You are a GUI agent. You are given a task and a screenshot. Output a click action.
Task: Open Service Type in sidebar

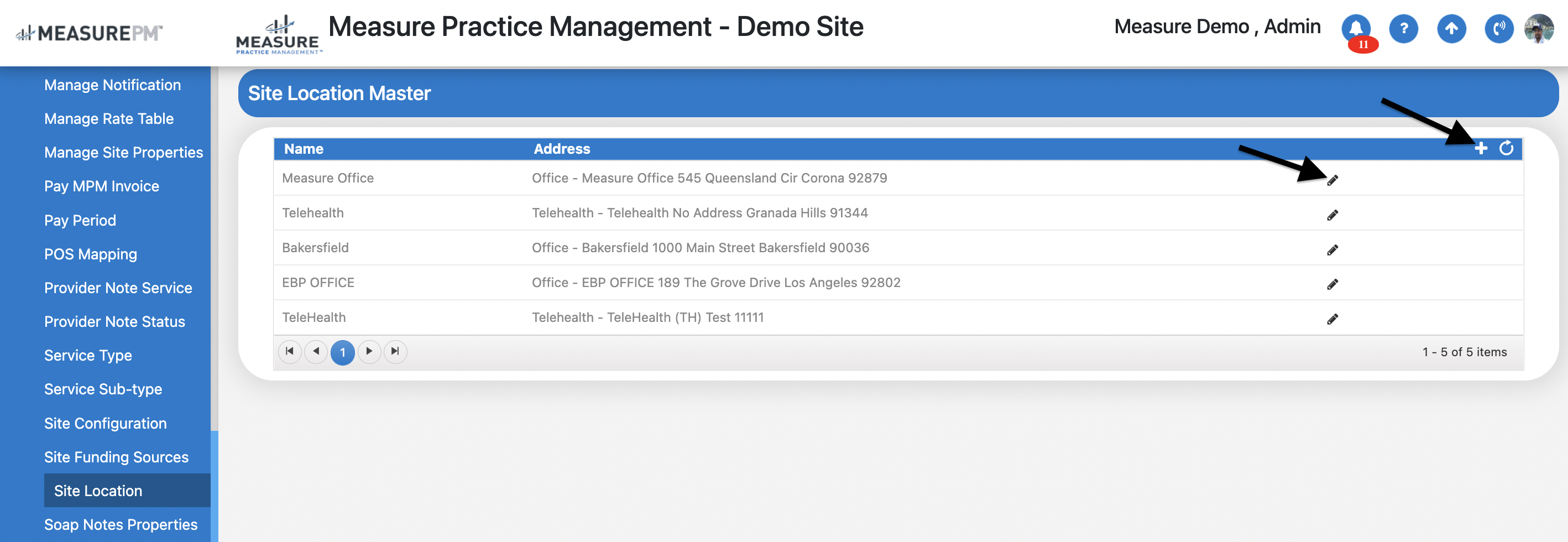(88, 356)
